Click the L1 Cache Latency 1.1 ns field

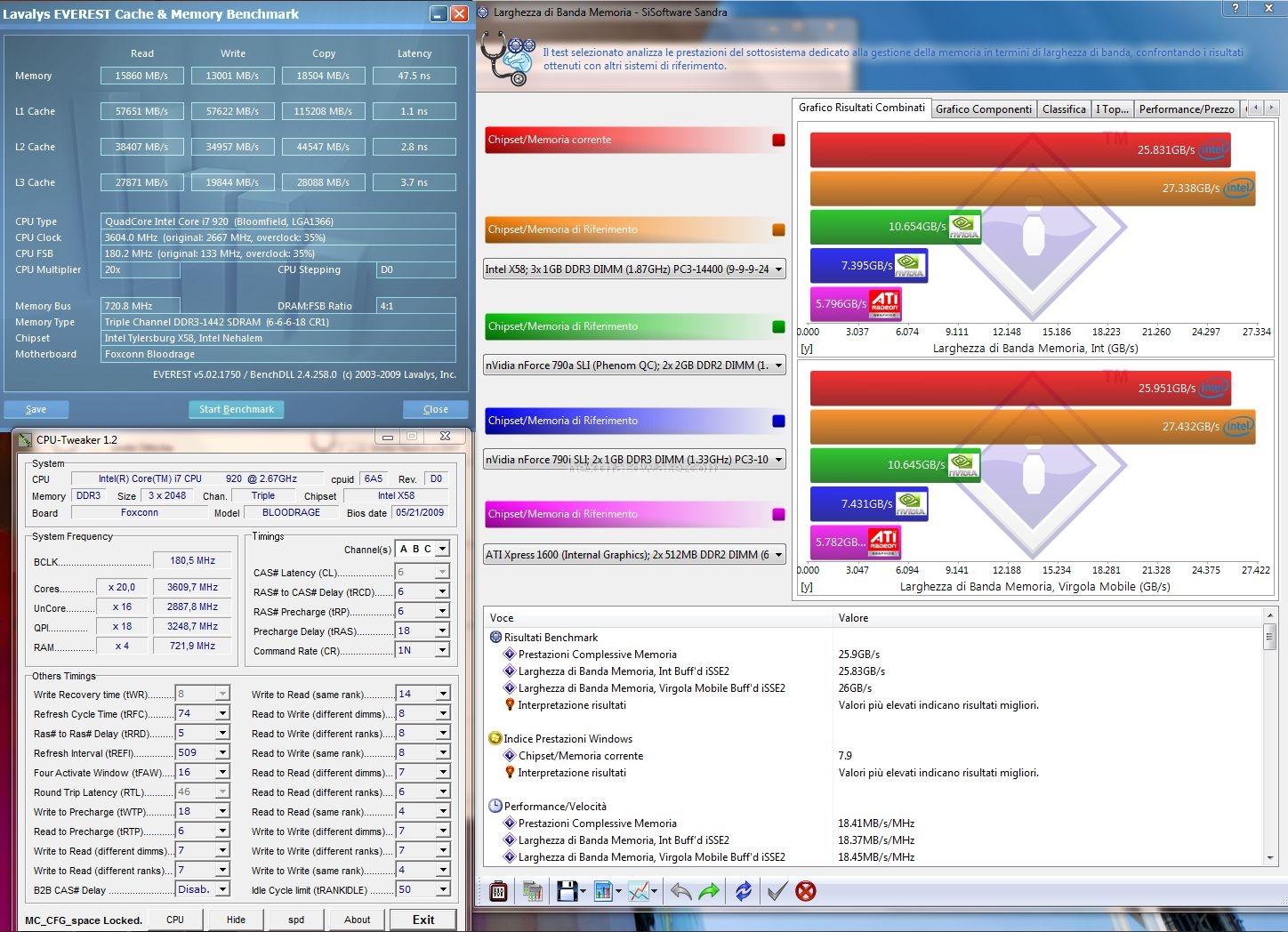[415, 111]
